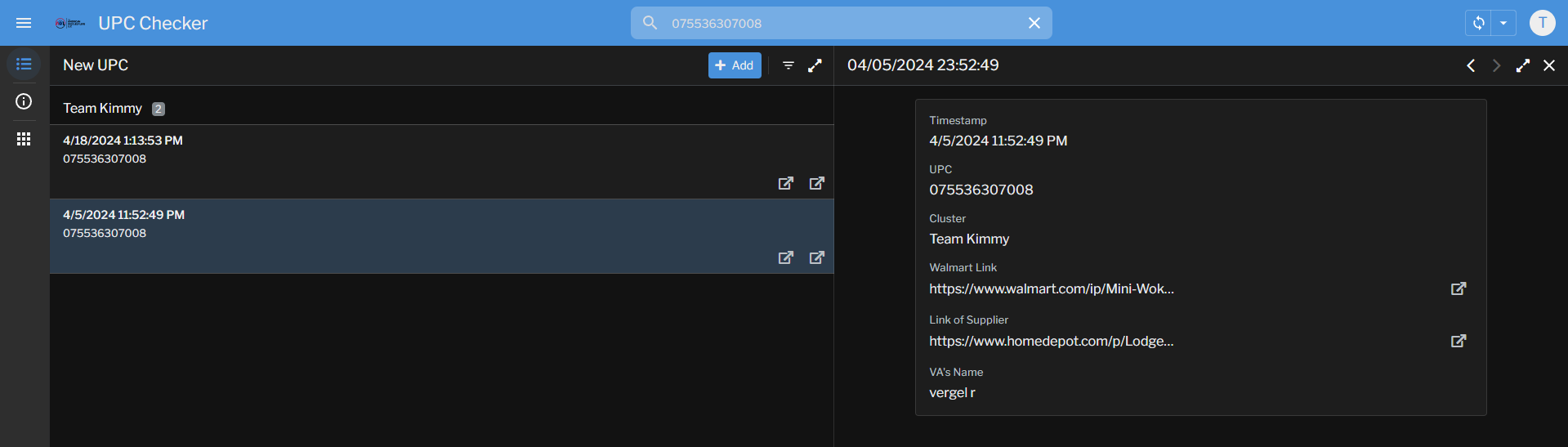Screen dimensions: 1568x447
Task: Click the New UPC panel title
Action: [96, 65]
